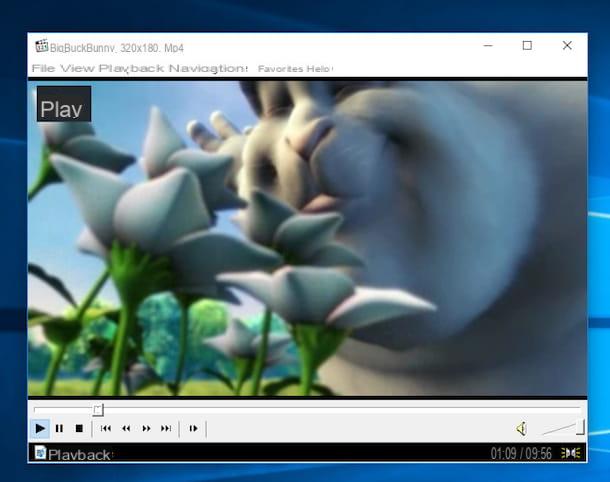Open the File menu
The image size is (610, 482).
pos(43,68)
